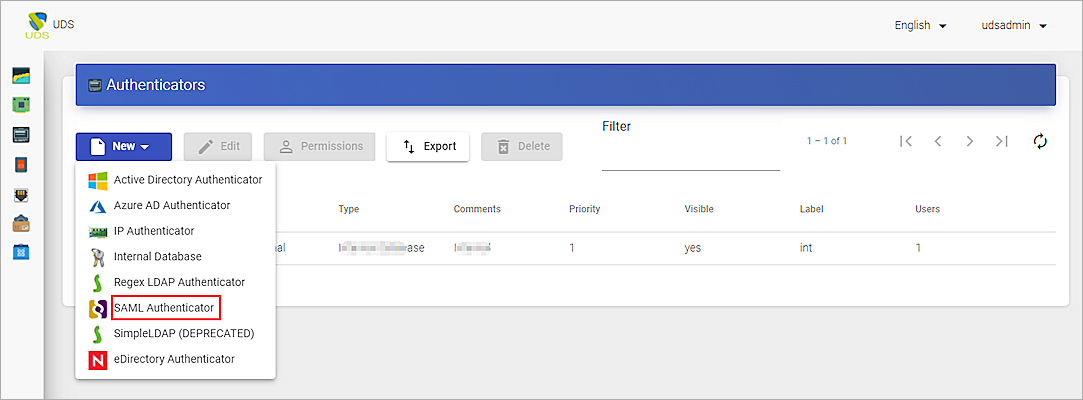The height and width of the screenshot is (400, 1083).
Task: Click the Azure AD Authenticator icon
Action: (97, 205)
